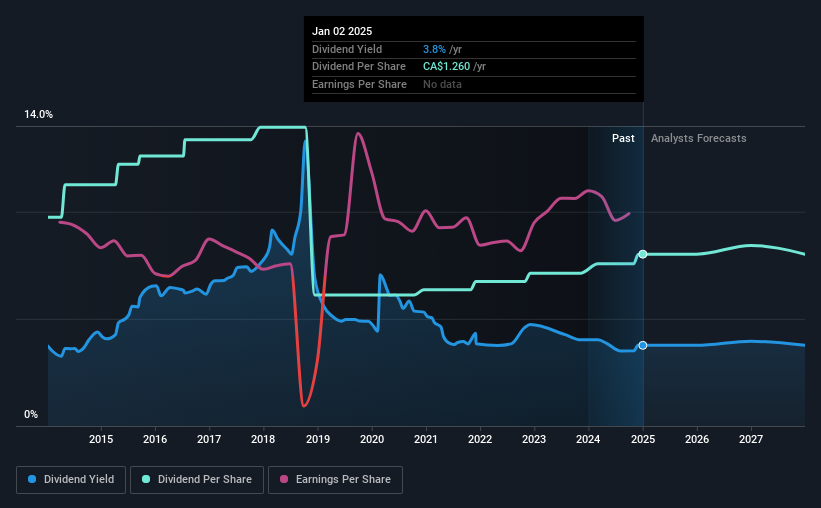Viewport: 821px width, 508px height.
Task: Click the pink Earnings Per Share legend dot
Action: [284, 479]
